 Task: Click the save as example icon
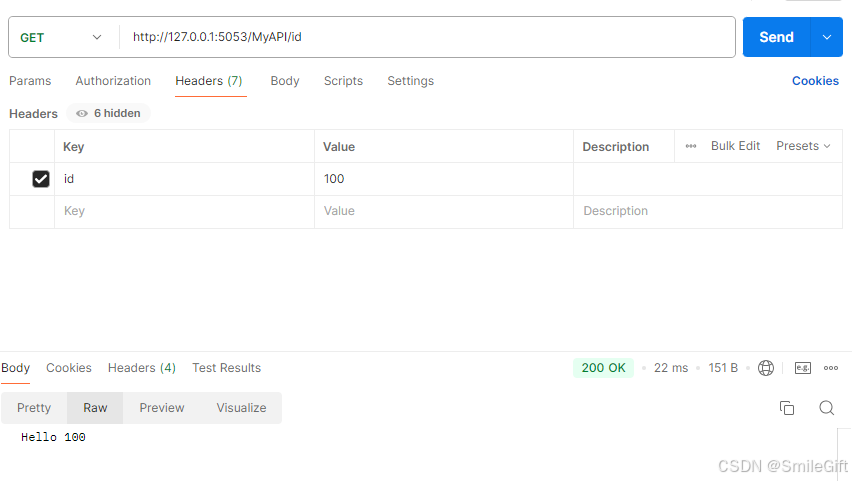(x=802, y=368)
